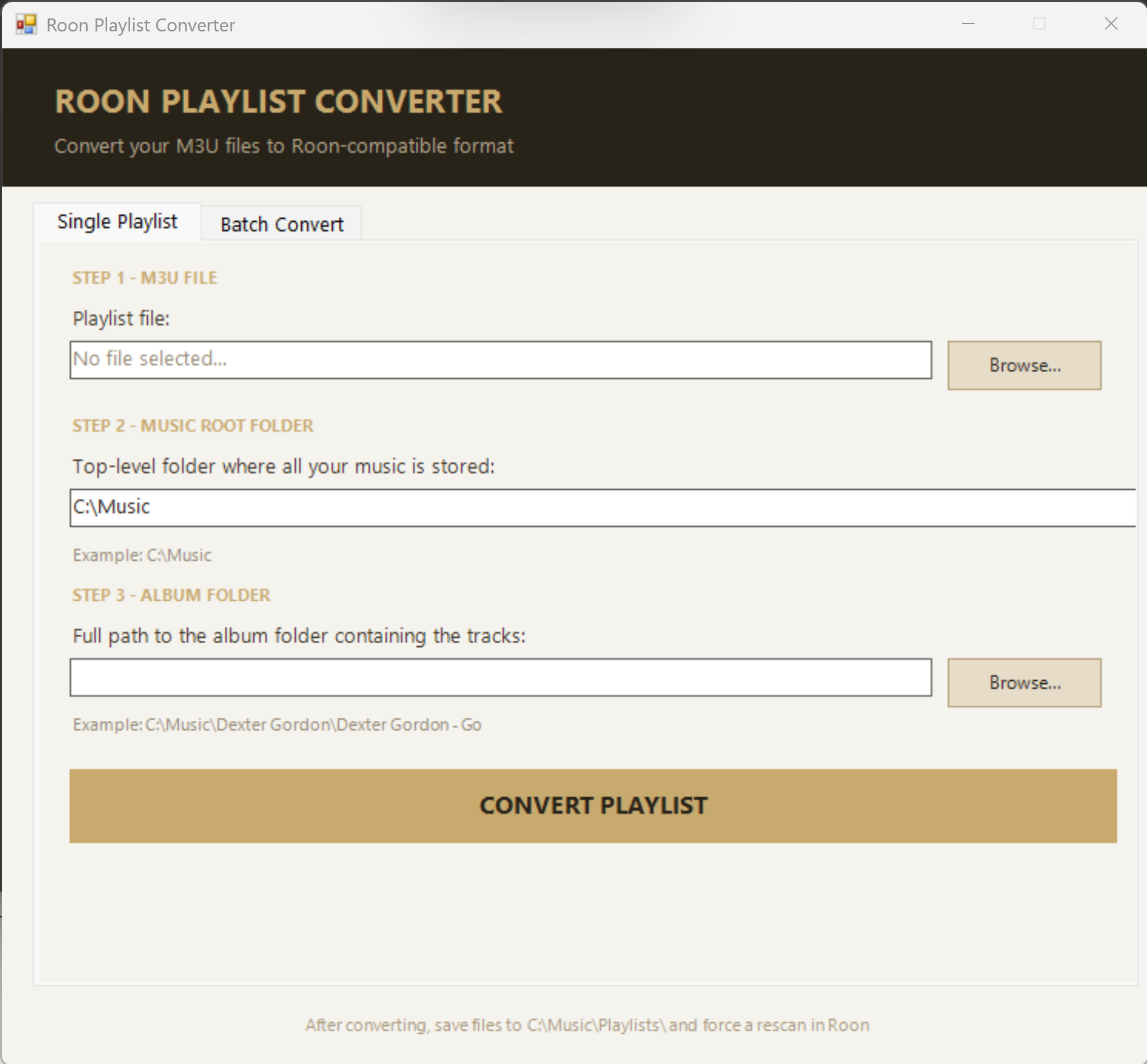
Task: Close the Roon Playlist Converter window
Action: point(1111,24)
